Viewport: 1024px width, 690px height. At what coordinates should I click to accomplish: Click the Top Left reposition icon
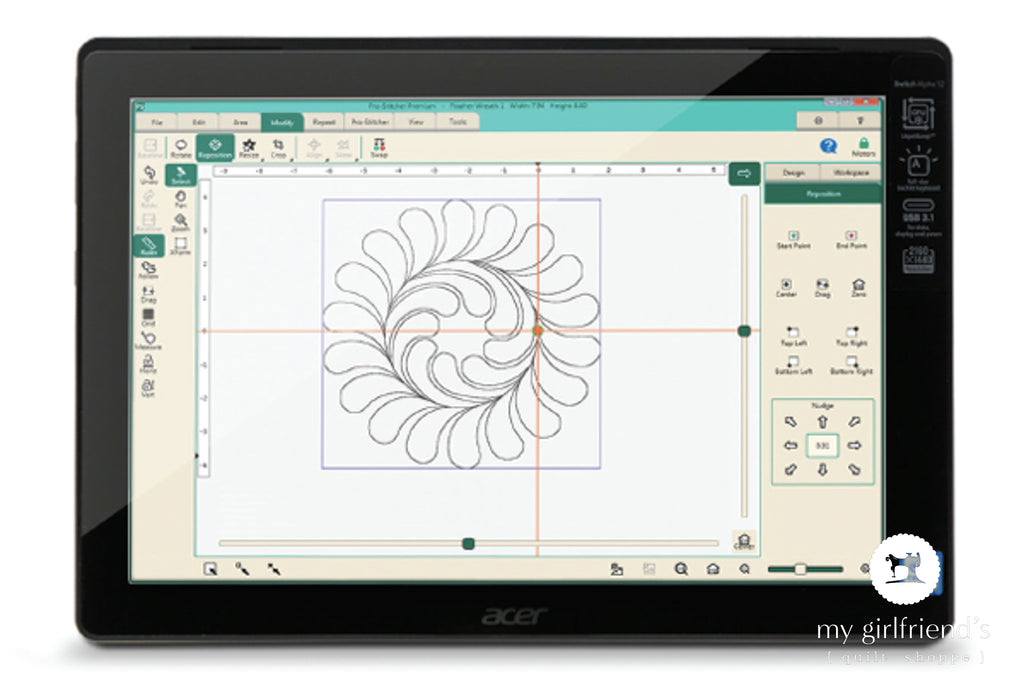[x=793, y=335]
